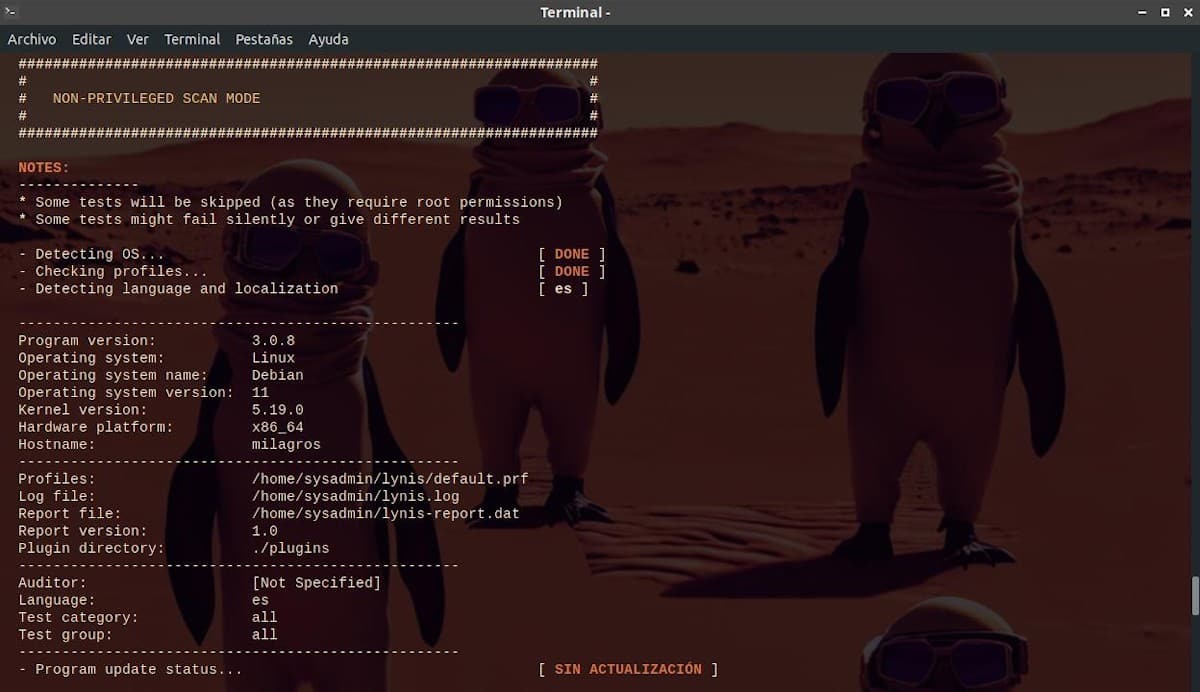Click the 'Detecting OS...' line
Viewport: 1200px width, 692px height.
point(91,254)
